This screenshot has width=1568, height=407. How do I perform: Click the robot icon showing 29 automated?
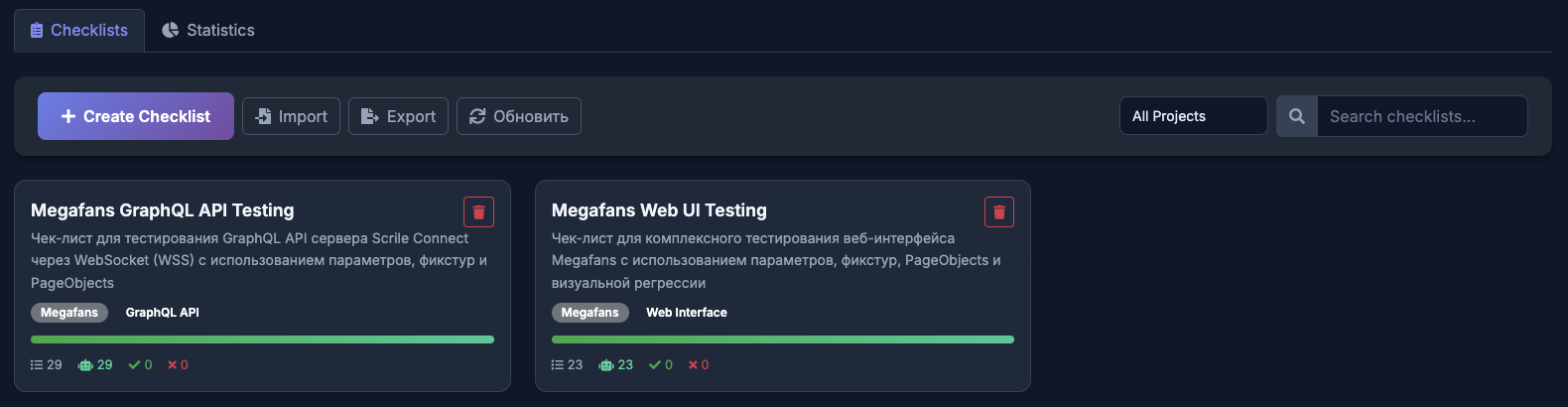point(85,365)
